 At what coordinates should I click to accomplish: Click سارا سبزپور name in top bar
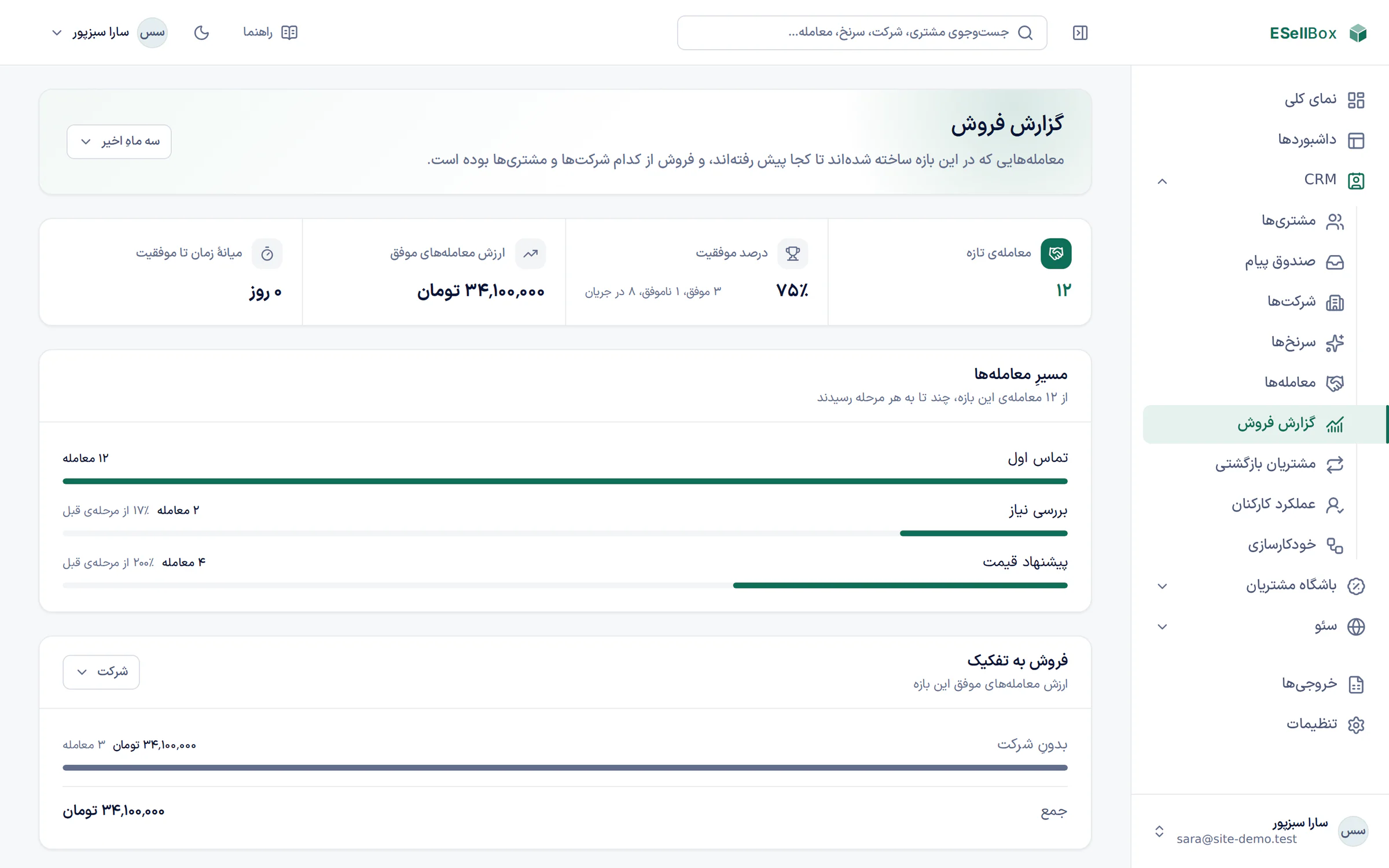coord(101,32)
